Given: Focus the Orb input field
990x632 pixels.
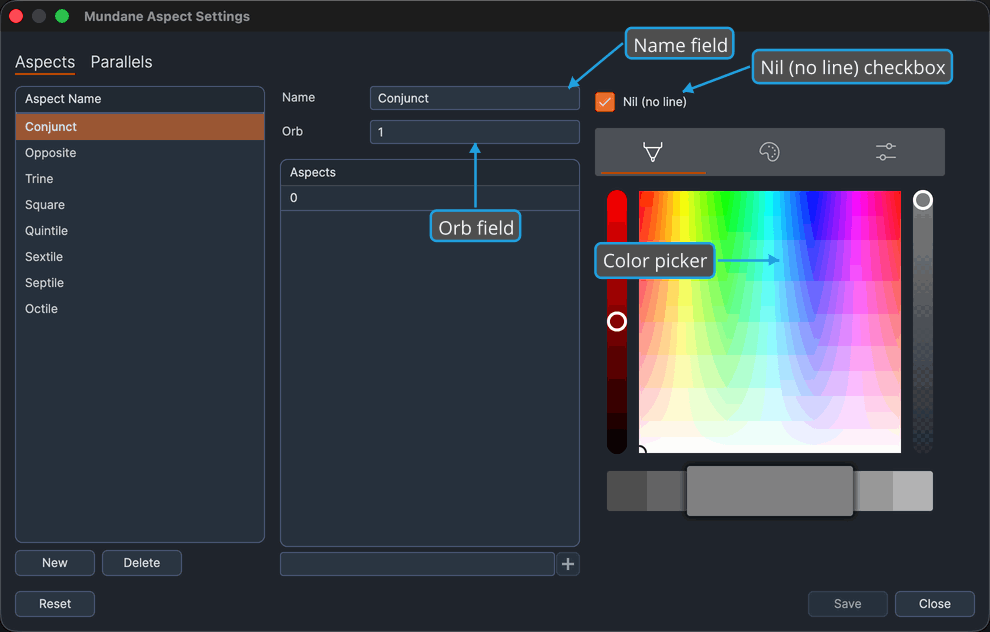Looking at the screenshot, I should tap(474, 132).
